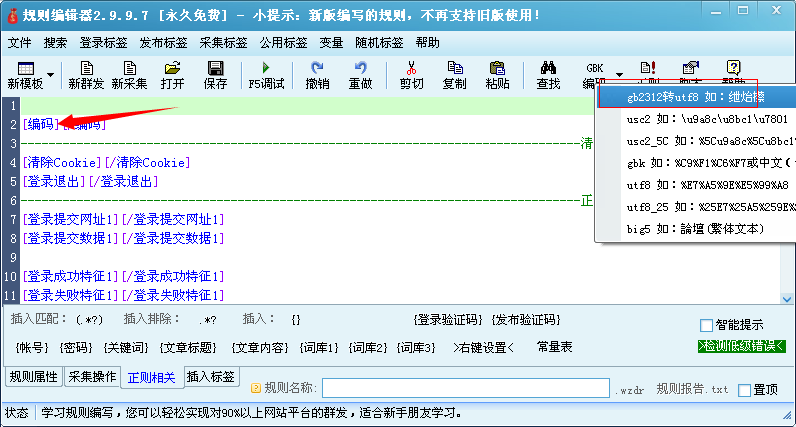Open a file with 打开 icon

tap(172, 75)
